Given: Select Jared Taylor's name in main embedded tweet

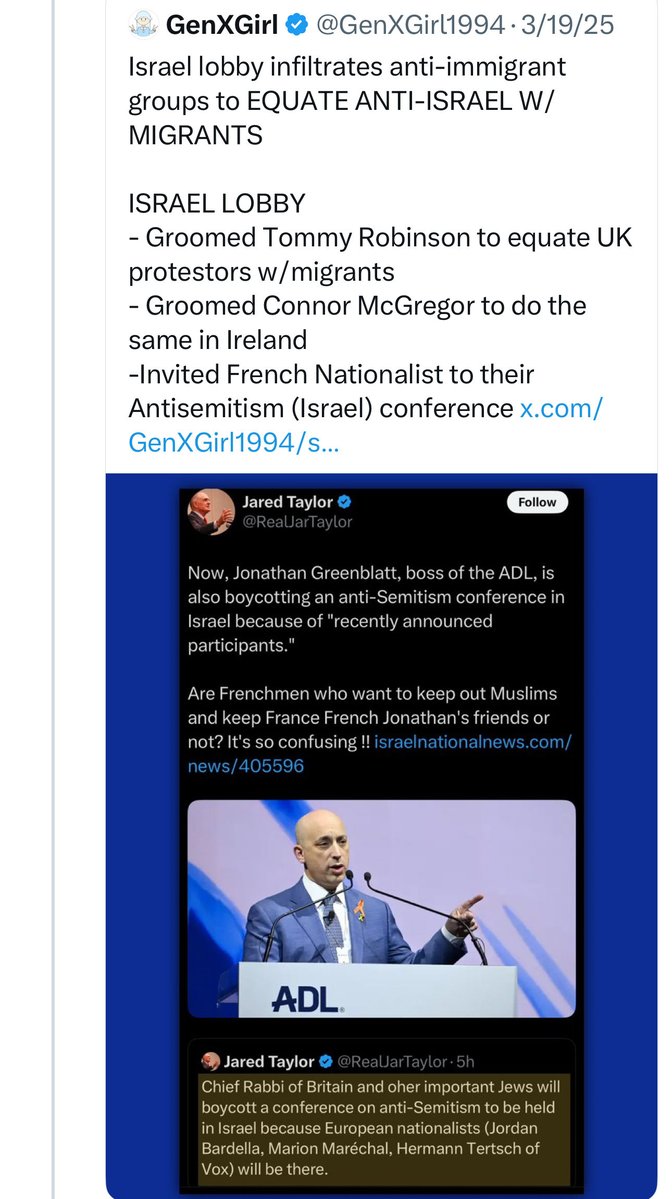Looking at the screenshot, I should click(x=287, y=501).
